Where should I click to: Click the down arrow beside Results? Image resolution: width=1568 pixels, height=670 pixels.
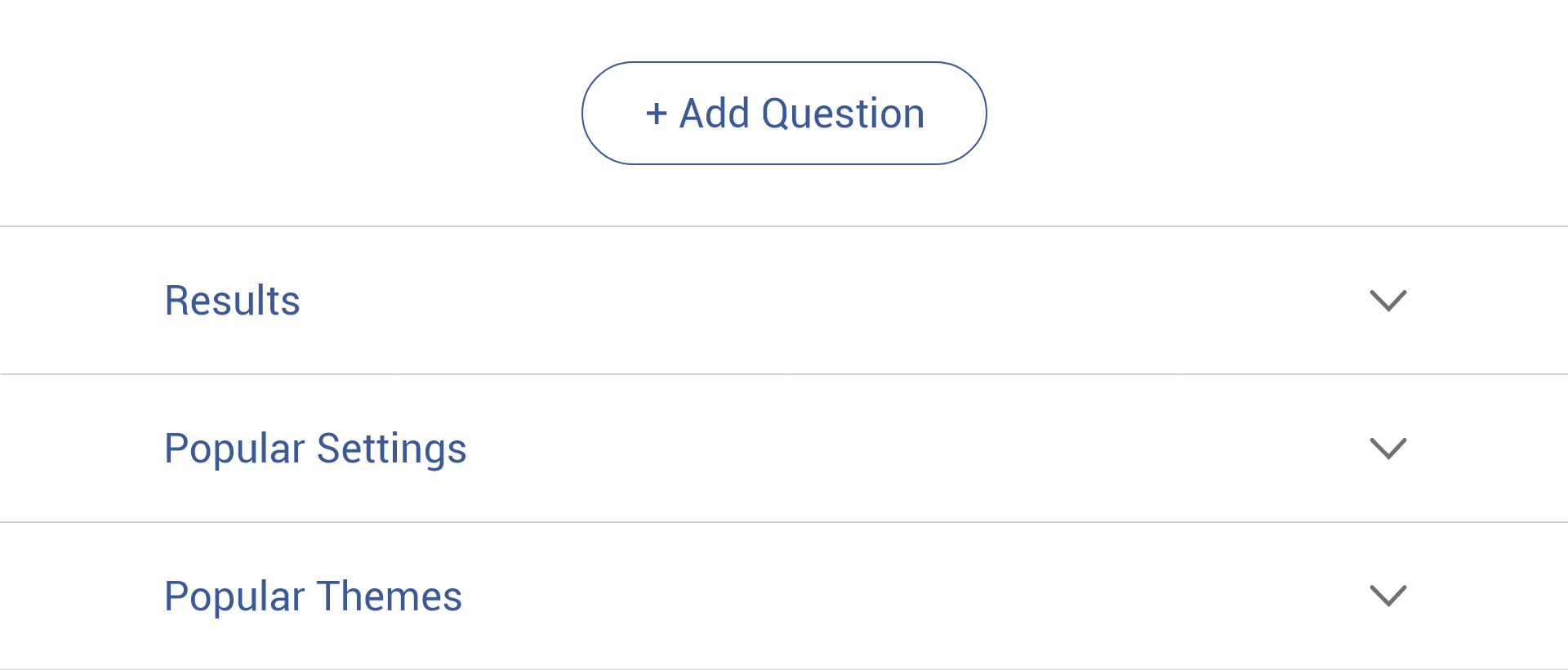[x=1388, y=301]
